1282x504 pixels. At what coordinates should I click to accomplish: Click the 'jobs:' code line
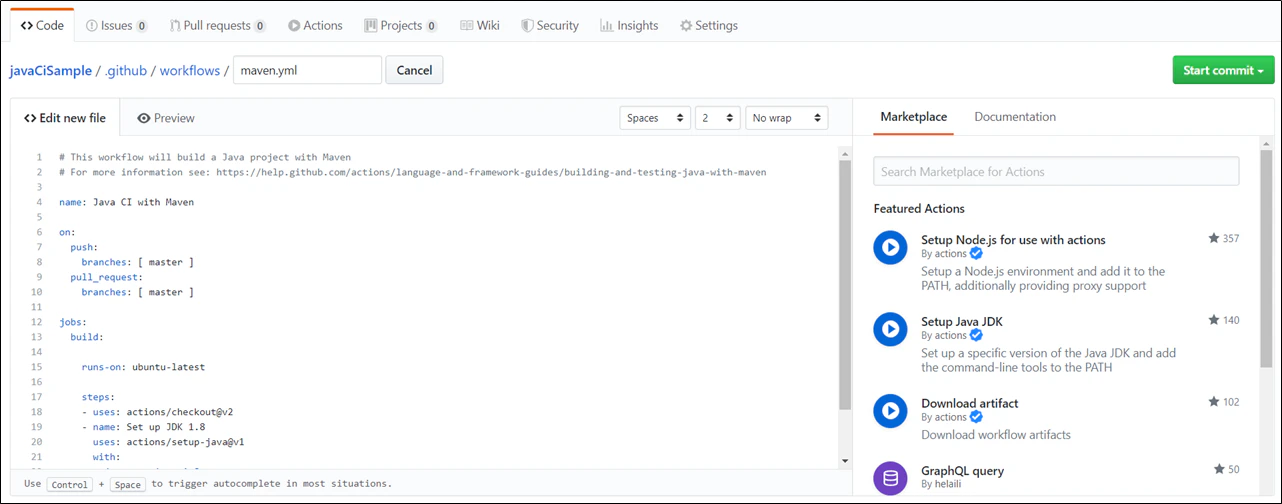tap(73, 322)
